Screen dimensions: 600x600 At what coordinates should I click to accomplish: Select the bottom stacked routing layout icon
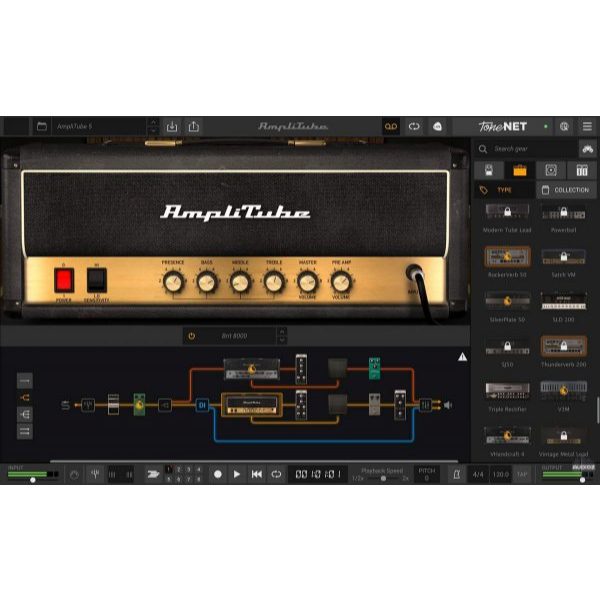click(25, 432)
